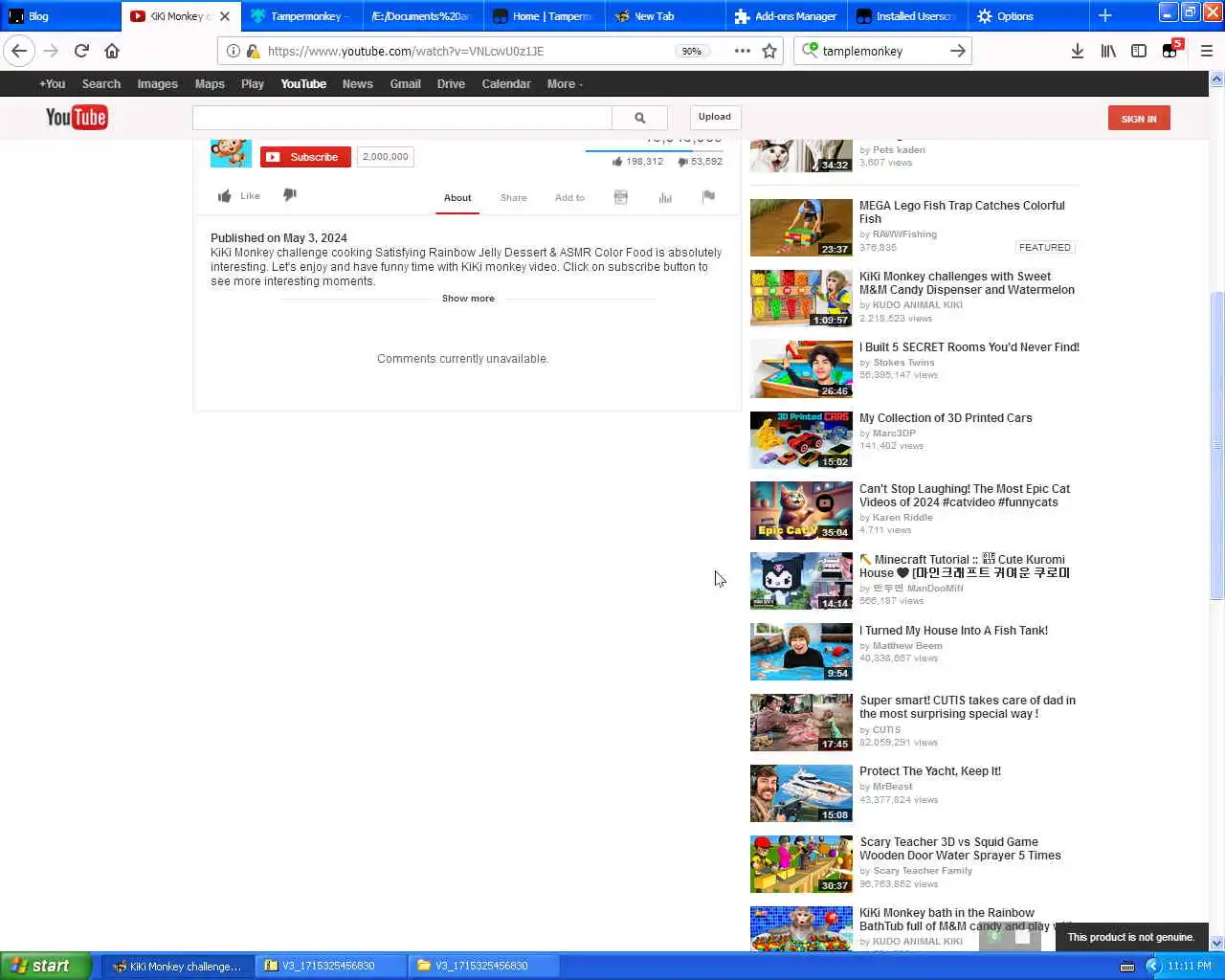Open Maps from the top bar

(210, 84)
